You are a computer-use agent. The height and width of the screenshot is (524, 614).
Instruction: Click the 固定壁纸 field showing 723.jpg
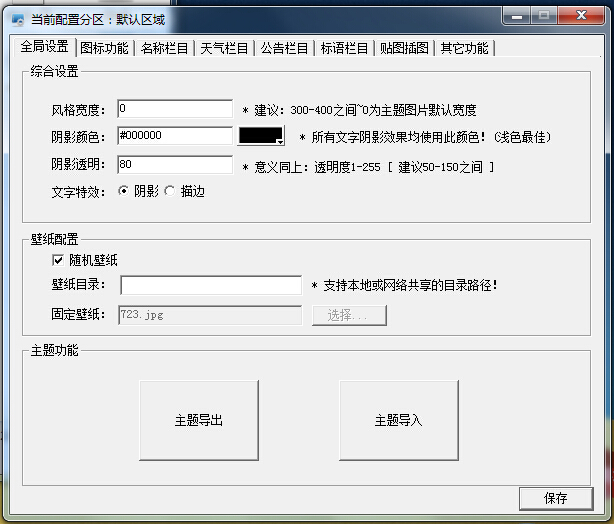(x=210, y=315)
